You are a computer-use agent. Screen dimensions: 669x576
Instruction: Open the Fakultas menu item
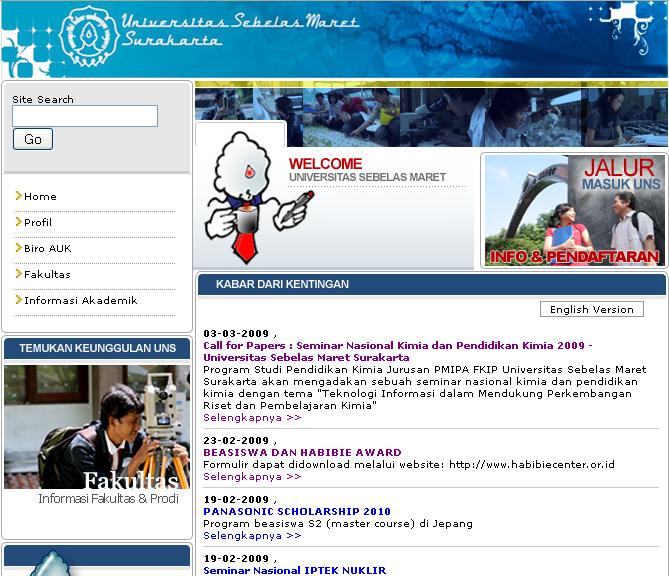click(47, 274)
